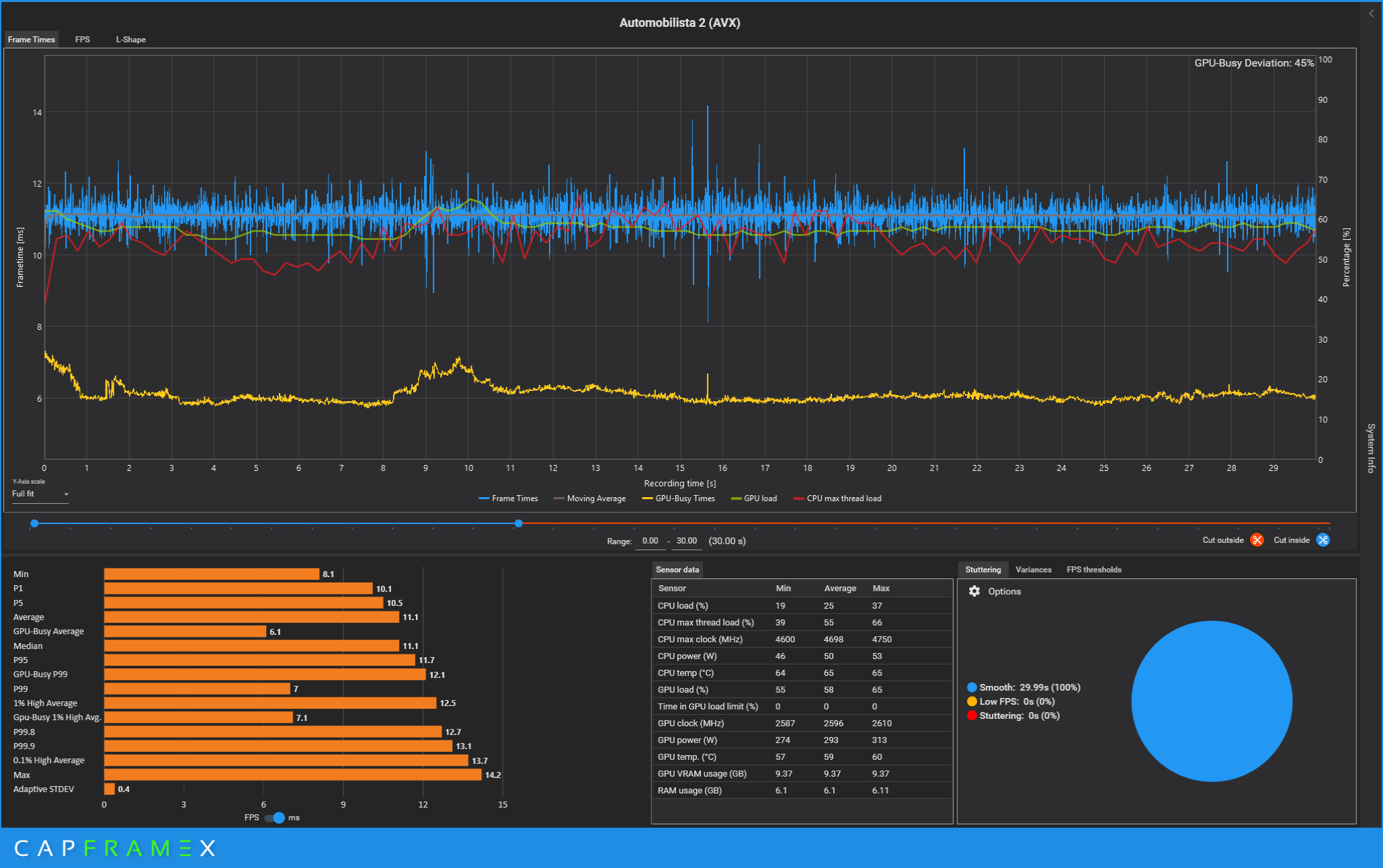1383x868 pixels.
Task: Expand the System Info side panel
Action: [1371, 448]
